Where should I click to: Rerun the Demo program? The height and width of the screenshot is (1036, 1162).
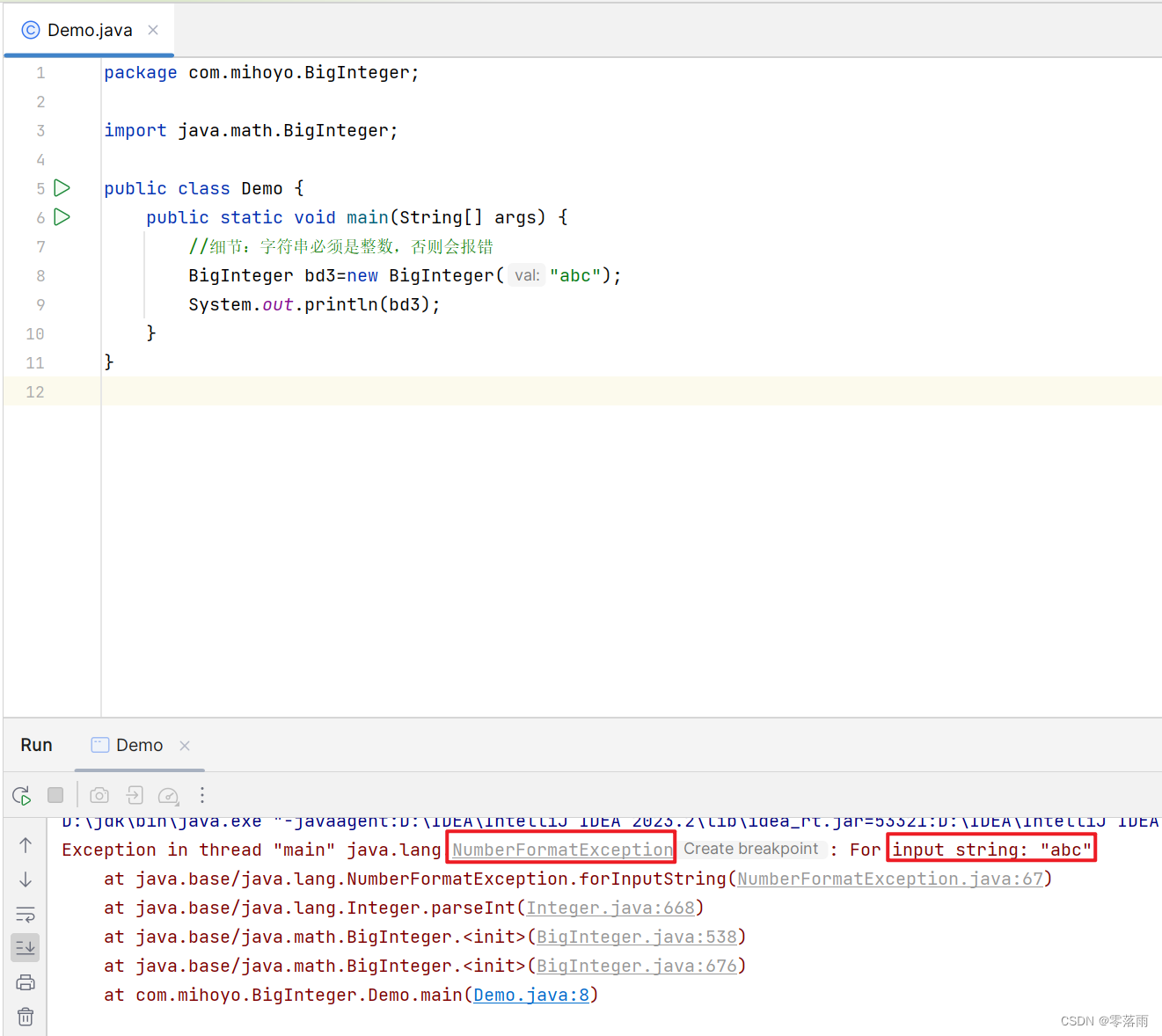[x=21, y=794]
